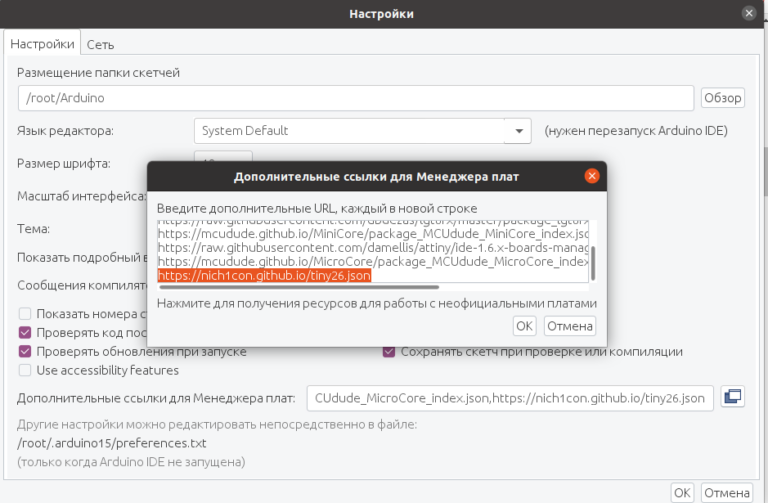
Task: Click the vertical scrollbar of the URL list
Action: pyautogui.click(x=592, y=262)
